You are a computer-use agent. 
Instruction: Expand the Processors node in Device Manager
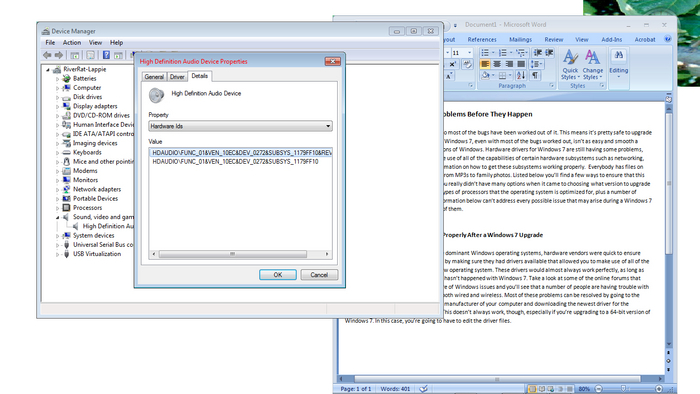coord(58,208)
